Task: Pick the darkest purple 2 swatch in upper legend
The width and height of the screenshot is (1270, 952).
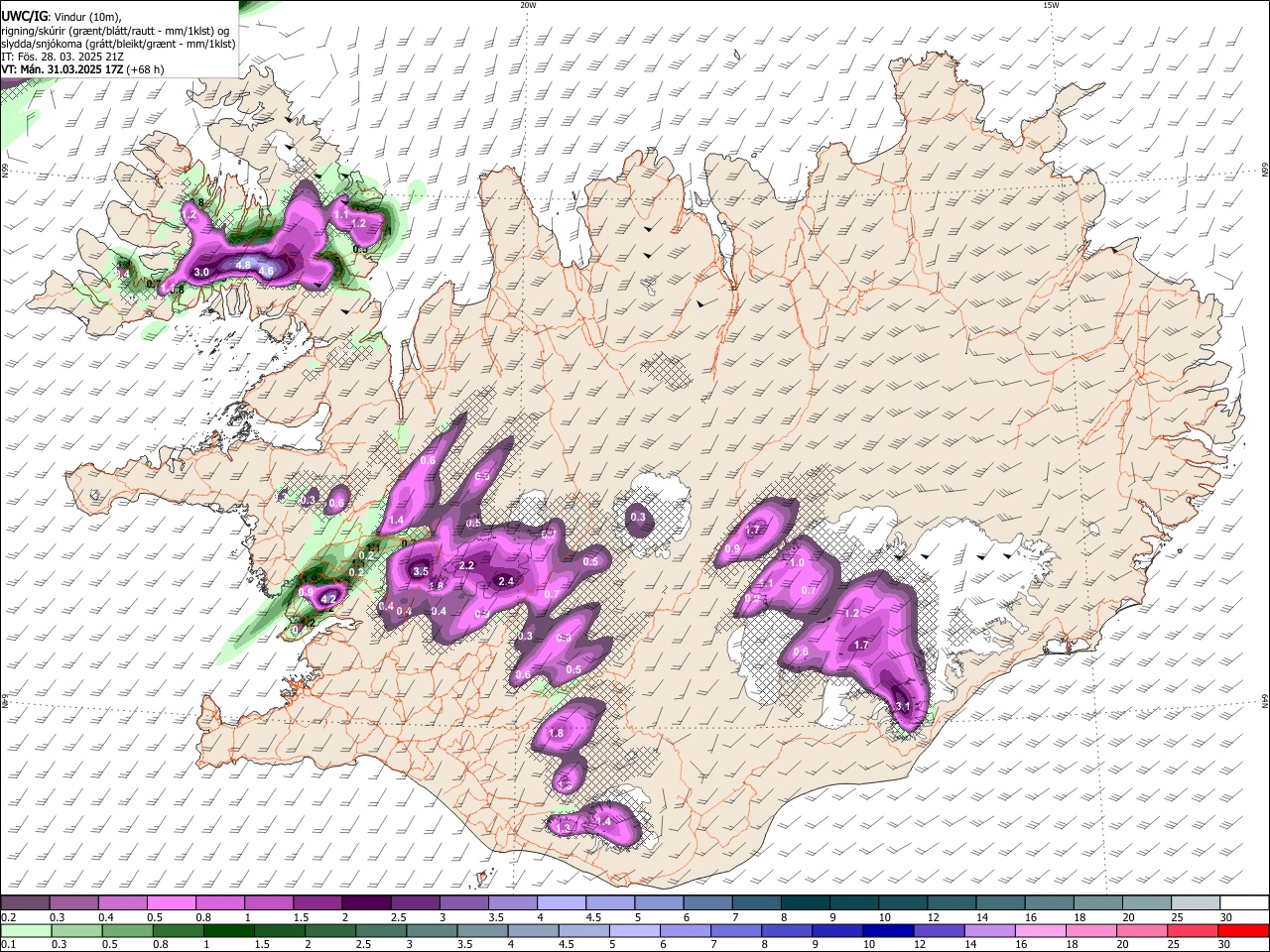Action: [366, 902]
